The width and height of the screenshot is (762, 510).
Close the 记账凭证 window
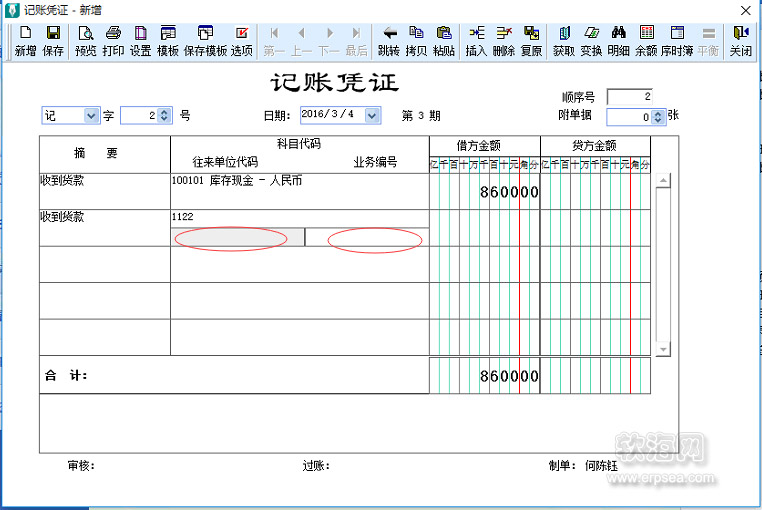coord(745,10)
